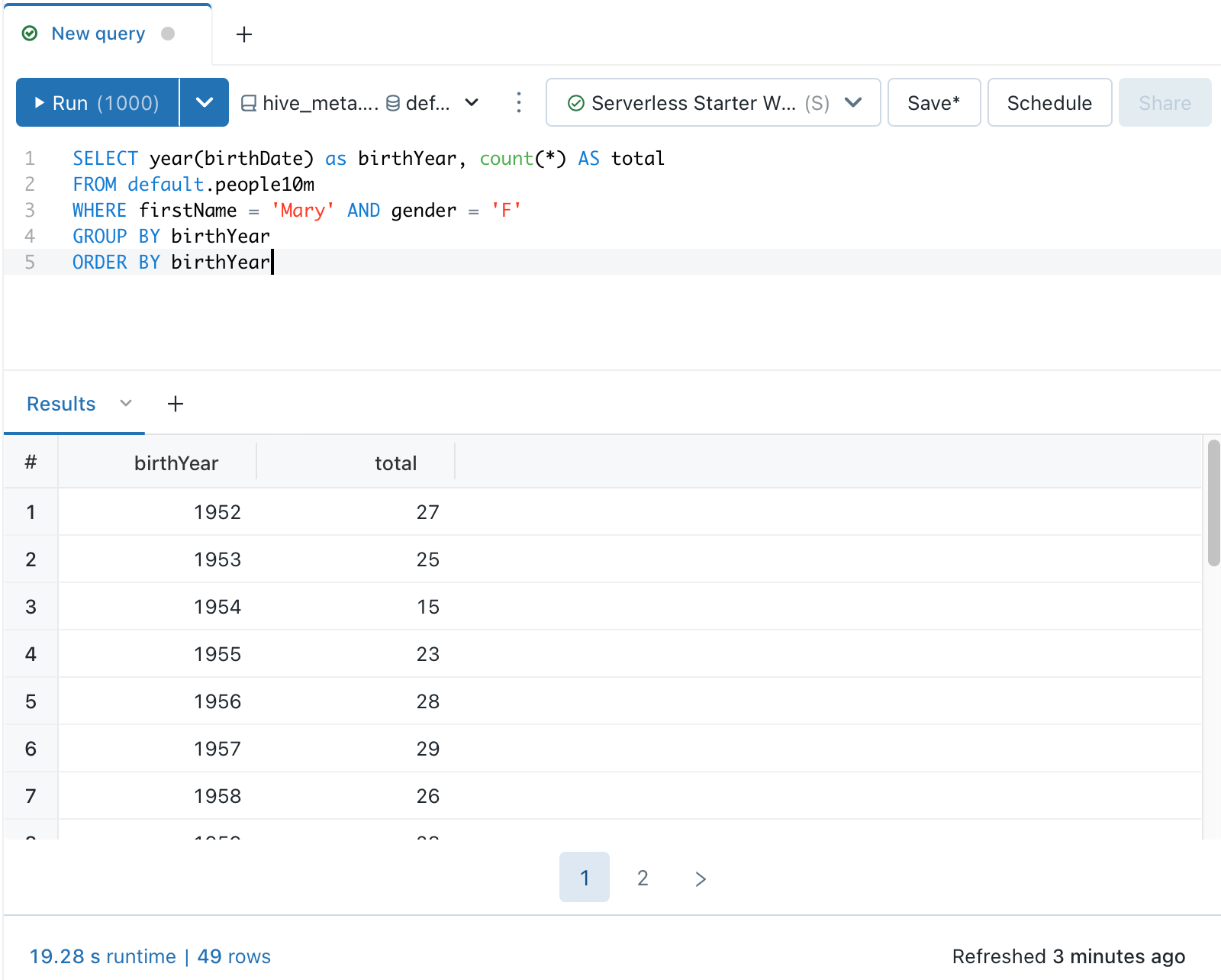This screenshot has height=980, width=1221.
Task: Switch to the New query tab
Action: coord(97,33)
